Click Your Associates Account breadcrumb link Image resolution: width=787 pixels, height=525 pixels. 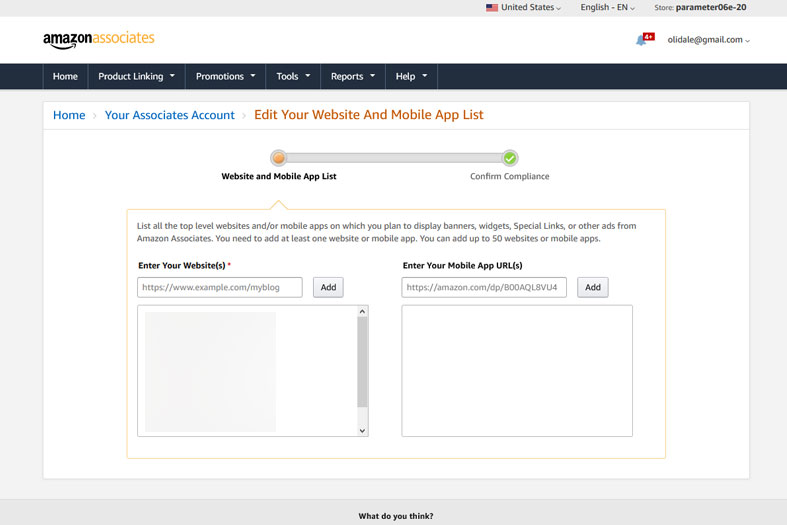(169, 115)
